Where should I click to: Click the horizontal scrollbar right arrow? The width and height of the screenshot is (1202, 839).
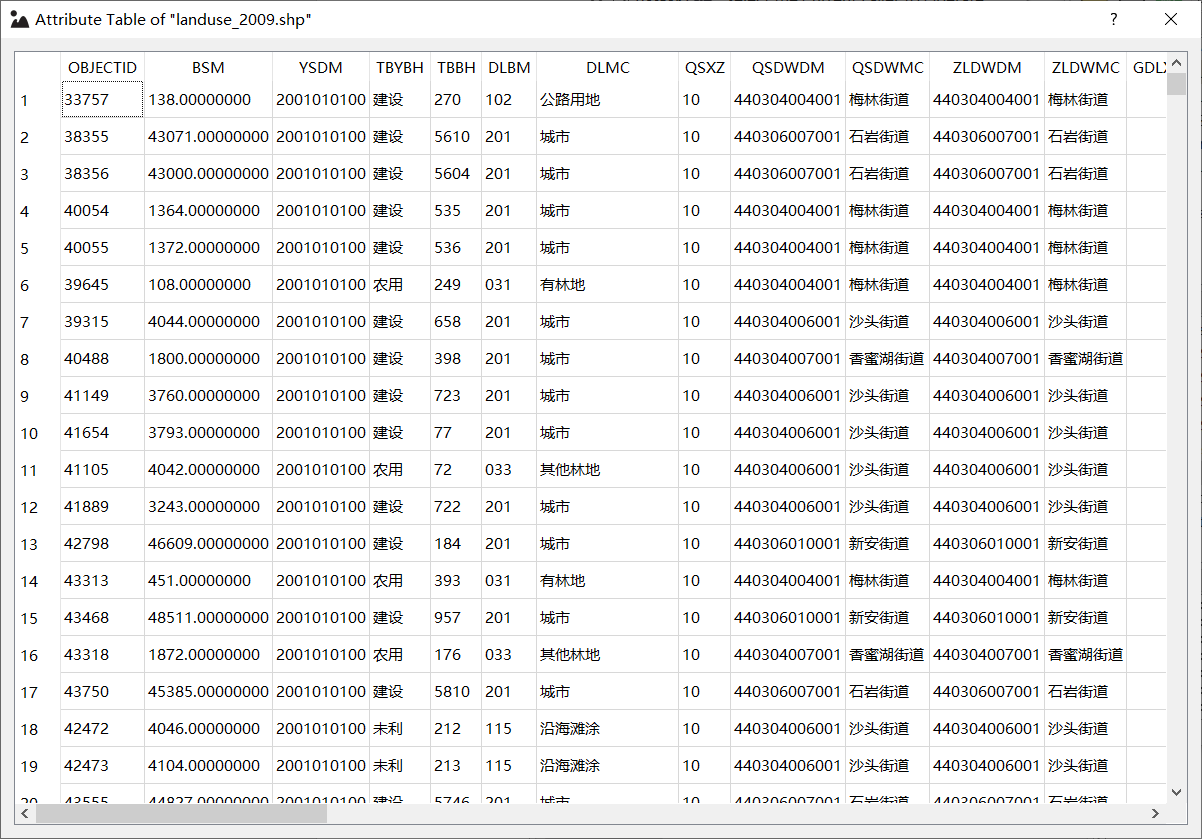point(1155,814)
